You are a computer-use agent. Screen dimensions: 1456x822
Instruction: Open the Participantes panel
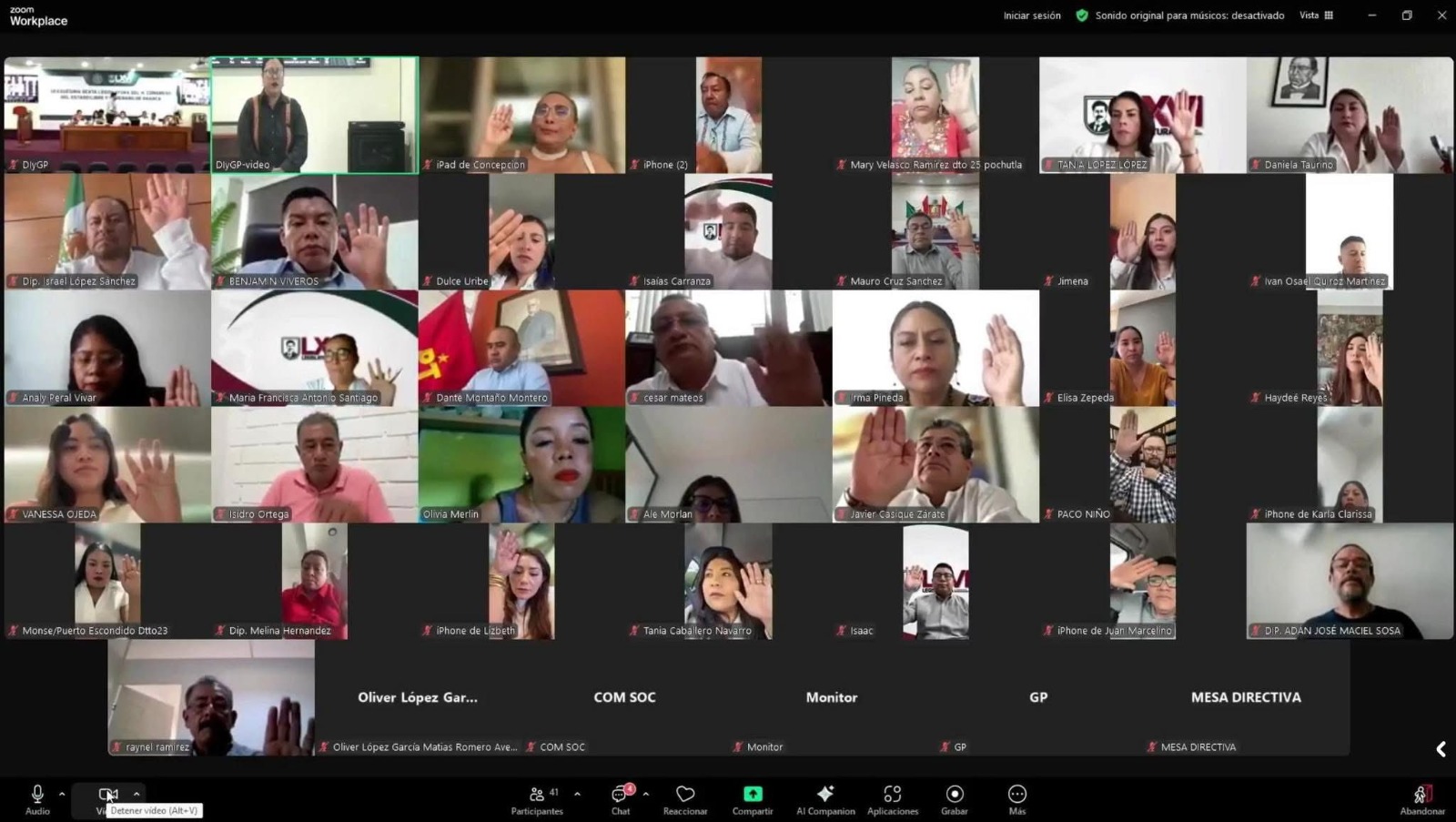[537, 798]
